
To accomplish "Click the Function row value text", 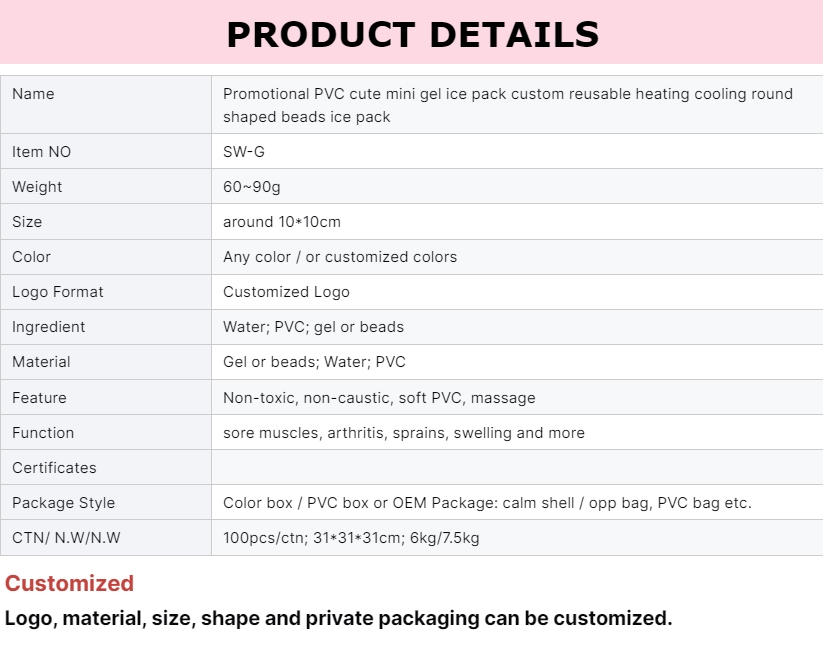I will pyautogui.click(x=404, y=433).
